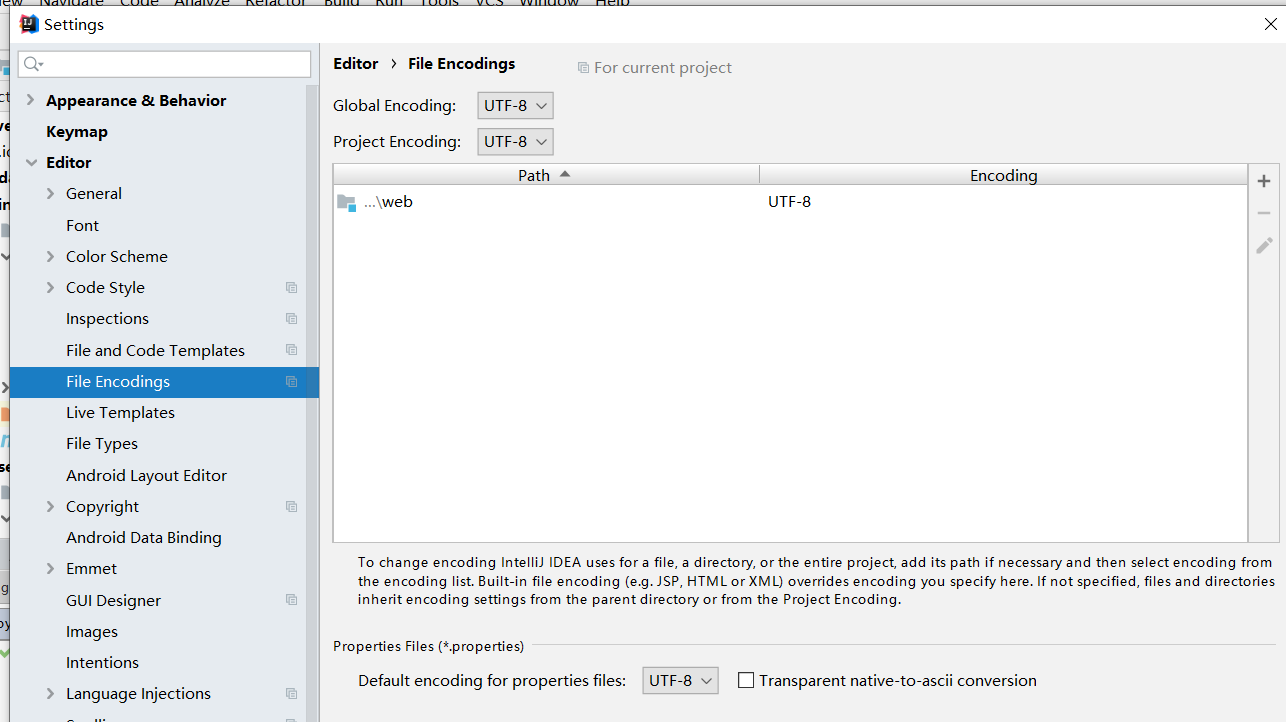The width and height of the screenshot is (1286, 722).
Task: Select the ...\web path row
Action: tap(790, 202)
